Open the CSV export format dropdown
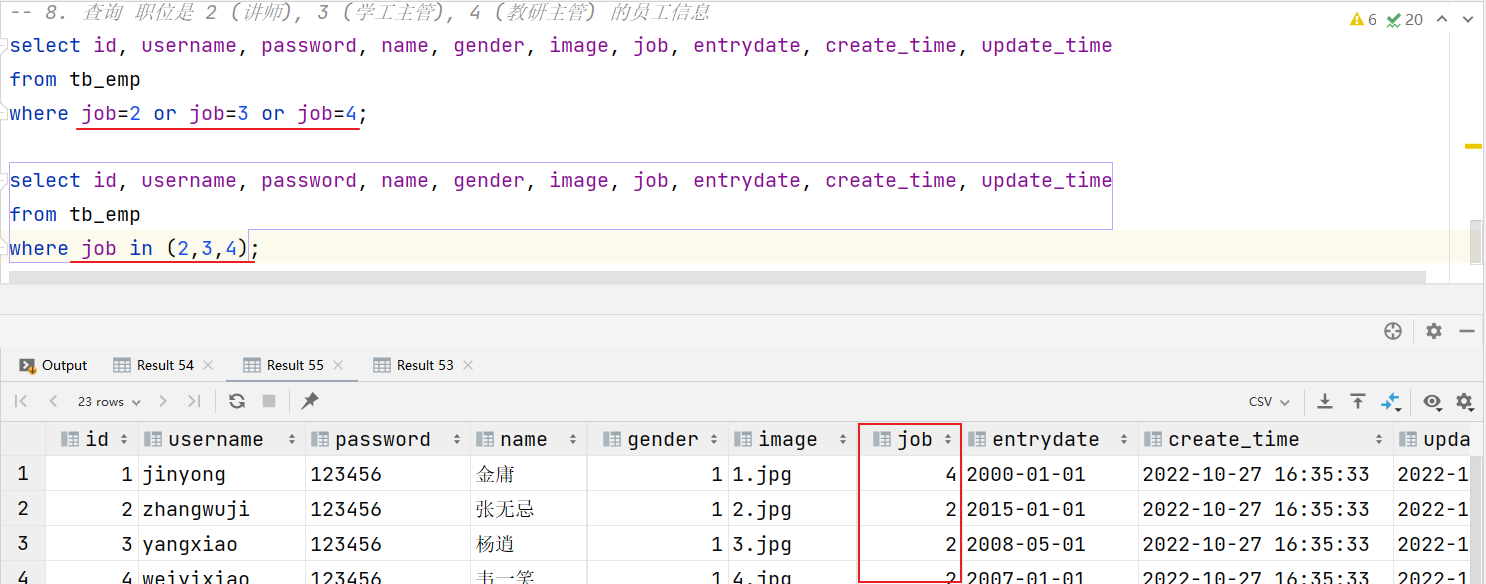Viewport: 1486px width, 584px height. (x=1269, y=401)
